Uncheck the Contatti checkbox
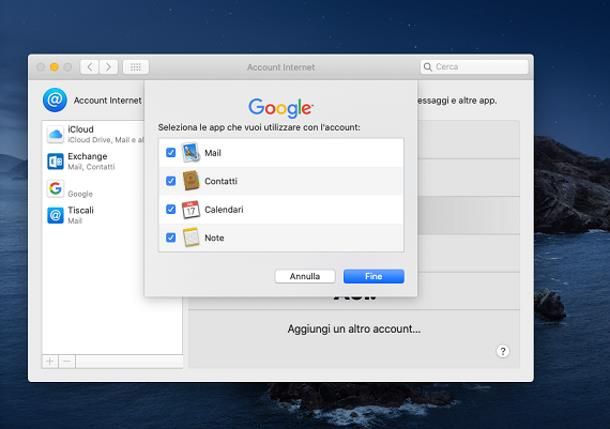Image resolution: width=610 pixels, height=429 pixels. (171, 181)
